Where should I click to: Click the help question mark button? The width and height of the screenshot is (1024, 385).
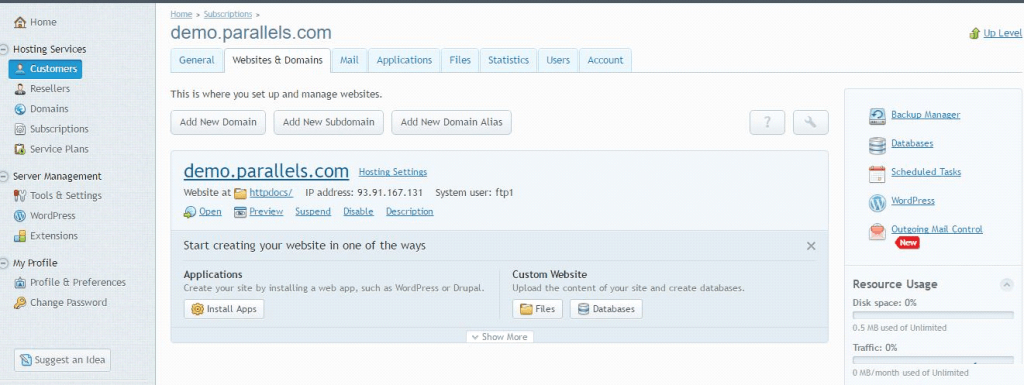coord(767,123)
